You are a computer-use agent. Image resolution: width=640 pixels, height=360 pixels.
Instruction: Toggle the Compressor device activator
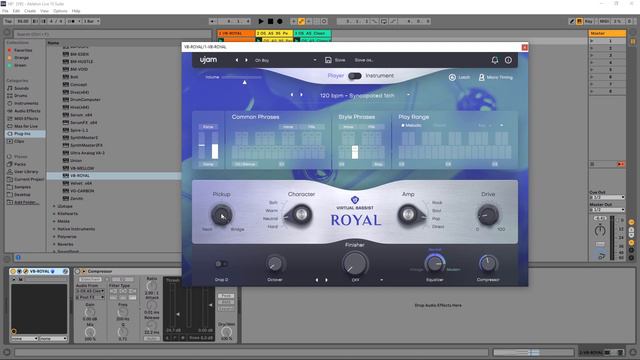coord(78,271)
